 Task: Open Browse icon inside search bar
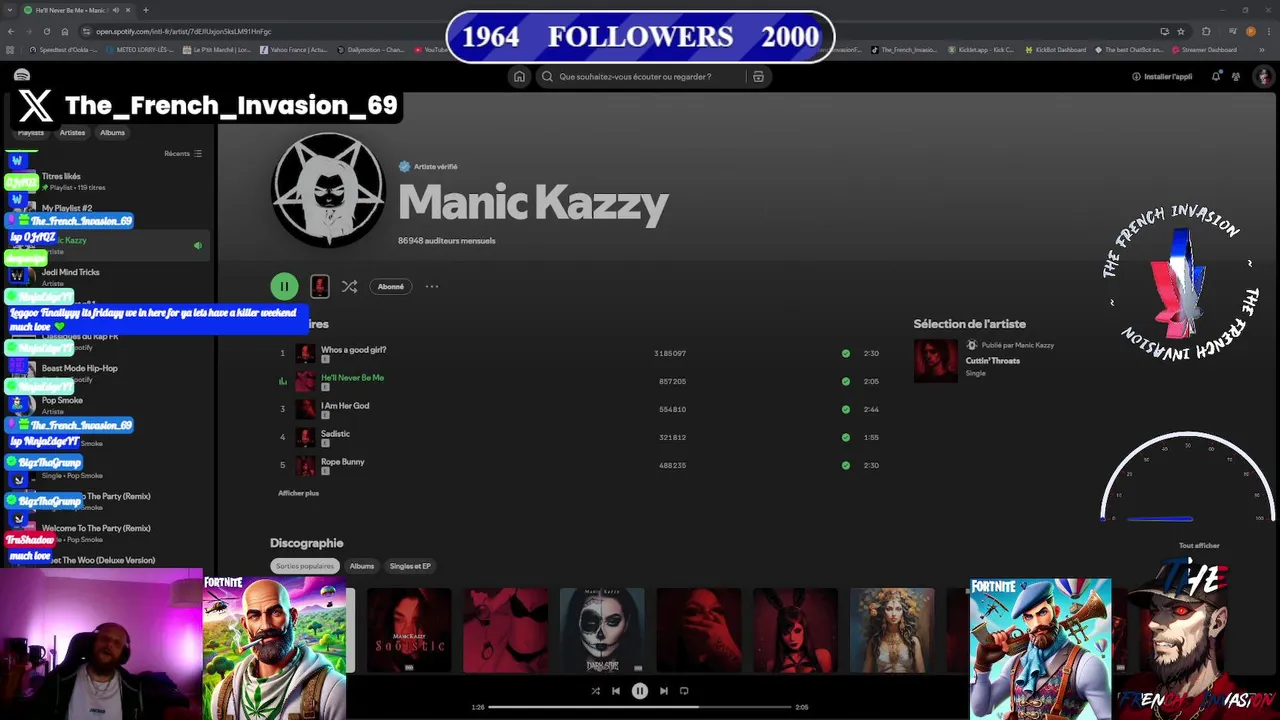click(758, 77)
